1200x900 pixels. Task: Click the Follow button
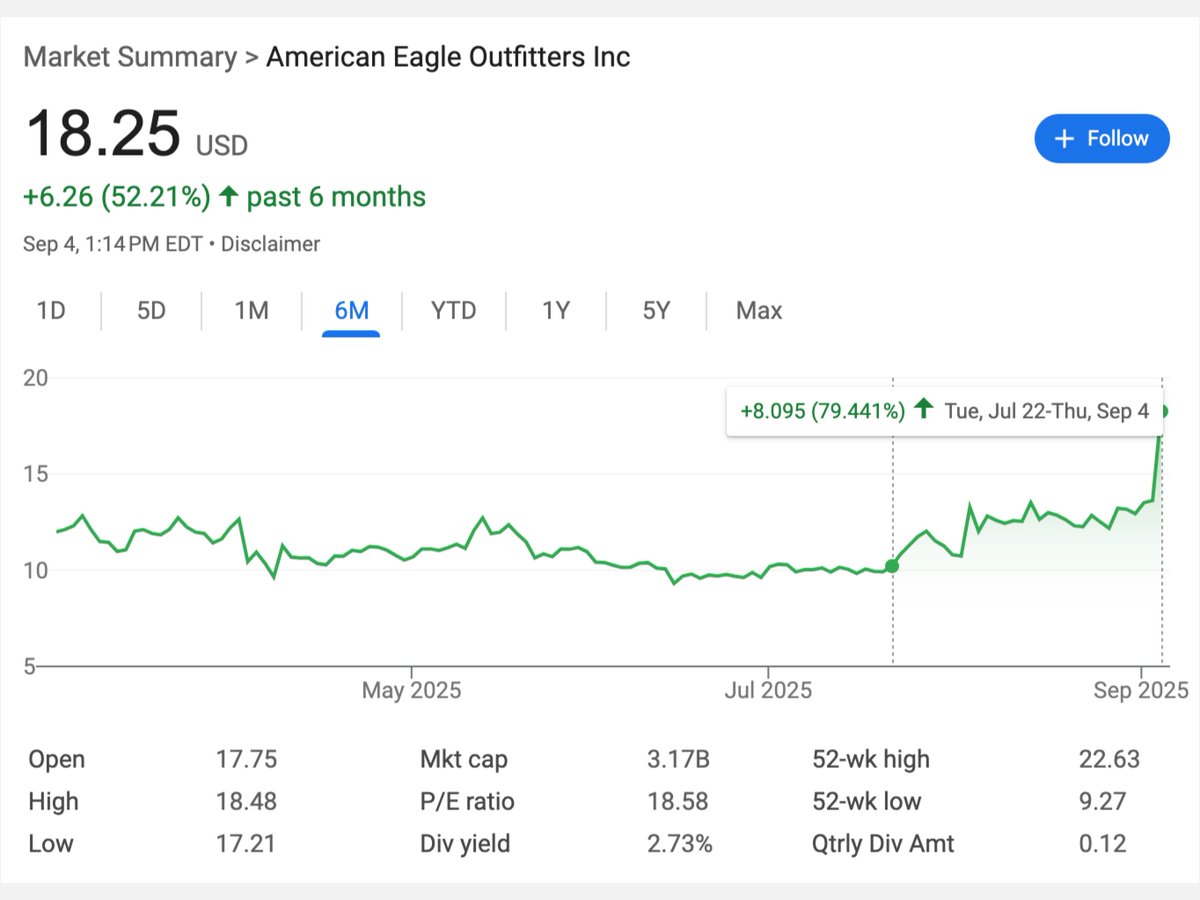(x=1102, y=138)
